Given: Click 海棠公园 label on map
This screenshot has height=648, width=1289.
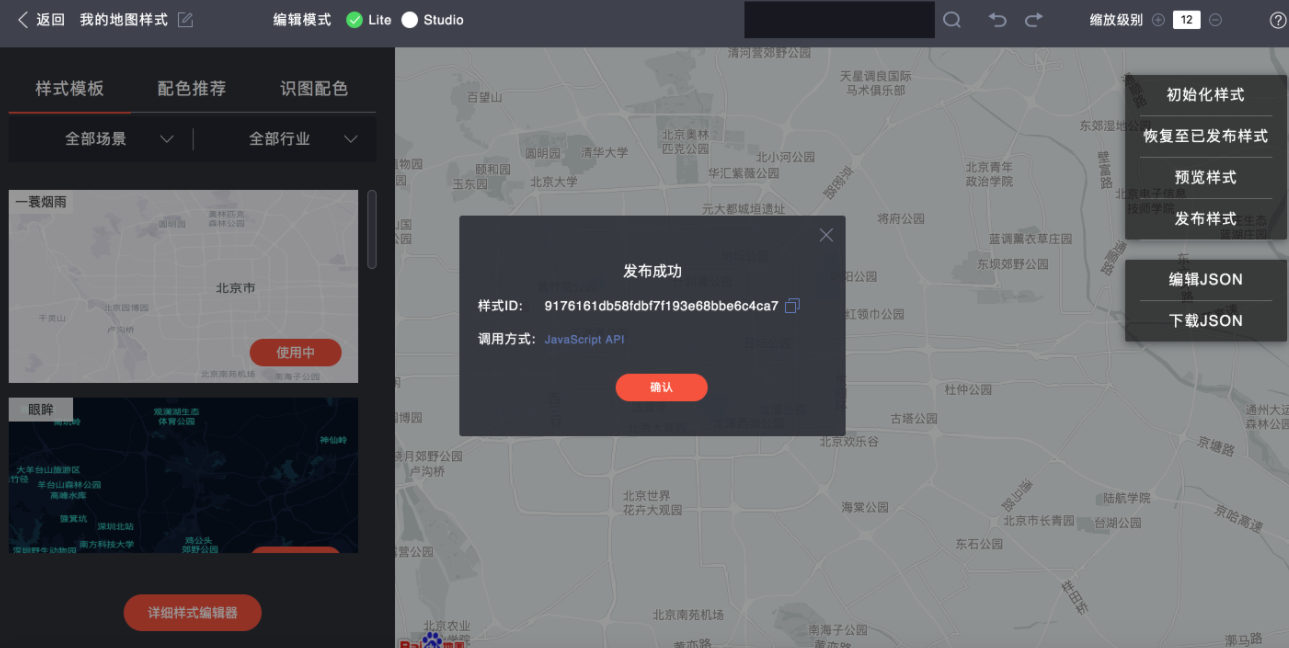Looking at the screenshot, I should coord(865,507).
